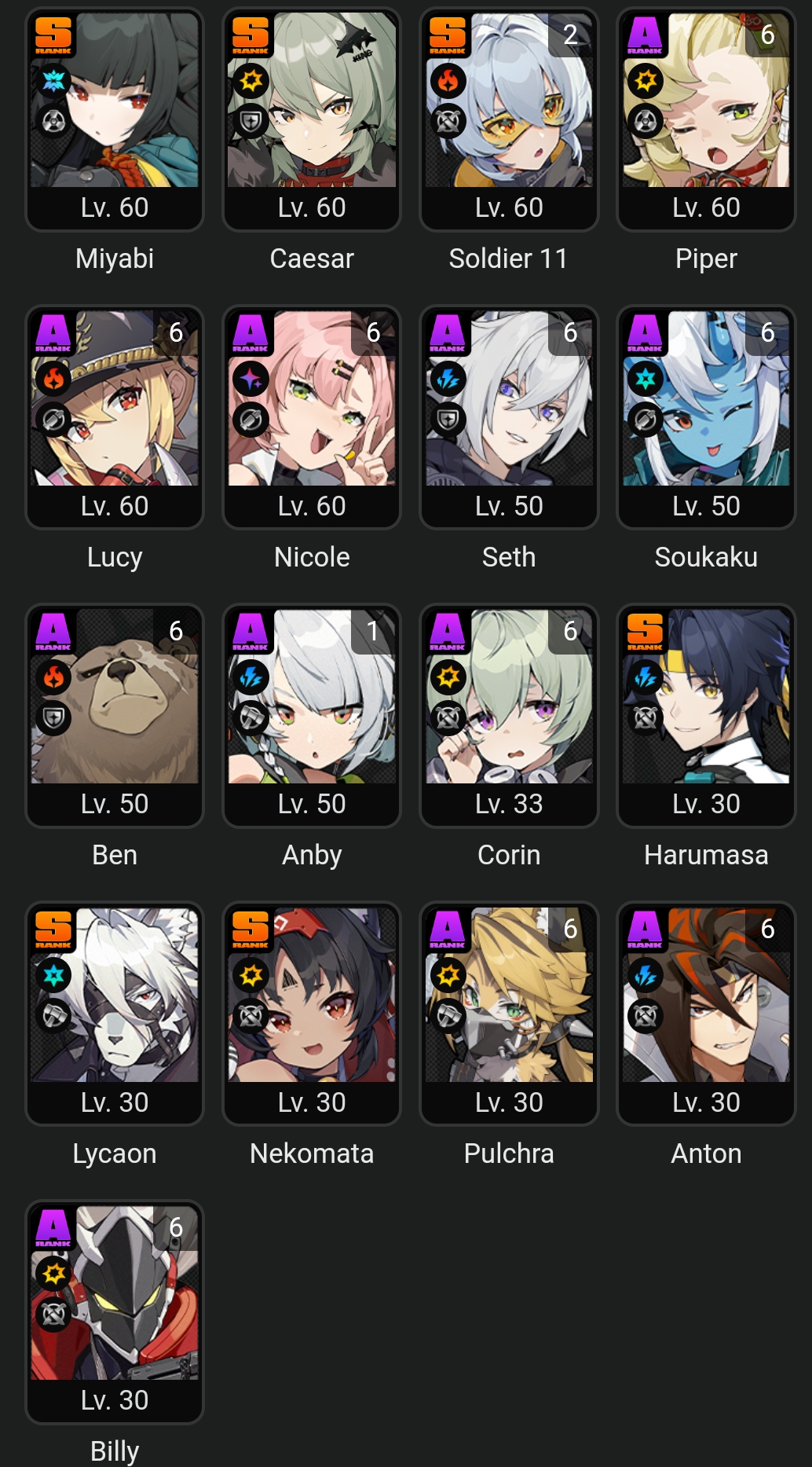812x1467 pixels.
Task: Select Corin's level 33 card
Action: (x=509, y=716)
